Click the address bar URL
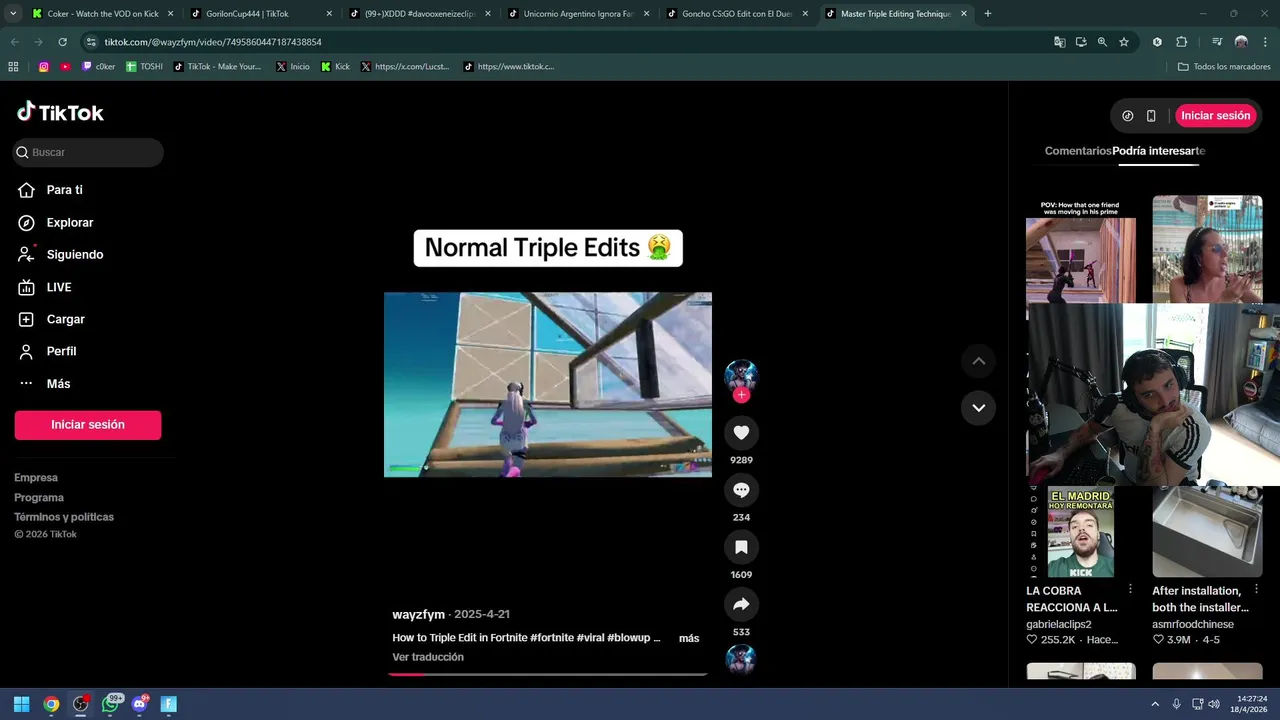This screenshot has height=720, width=1280. pos(213,42)
